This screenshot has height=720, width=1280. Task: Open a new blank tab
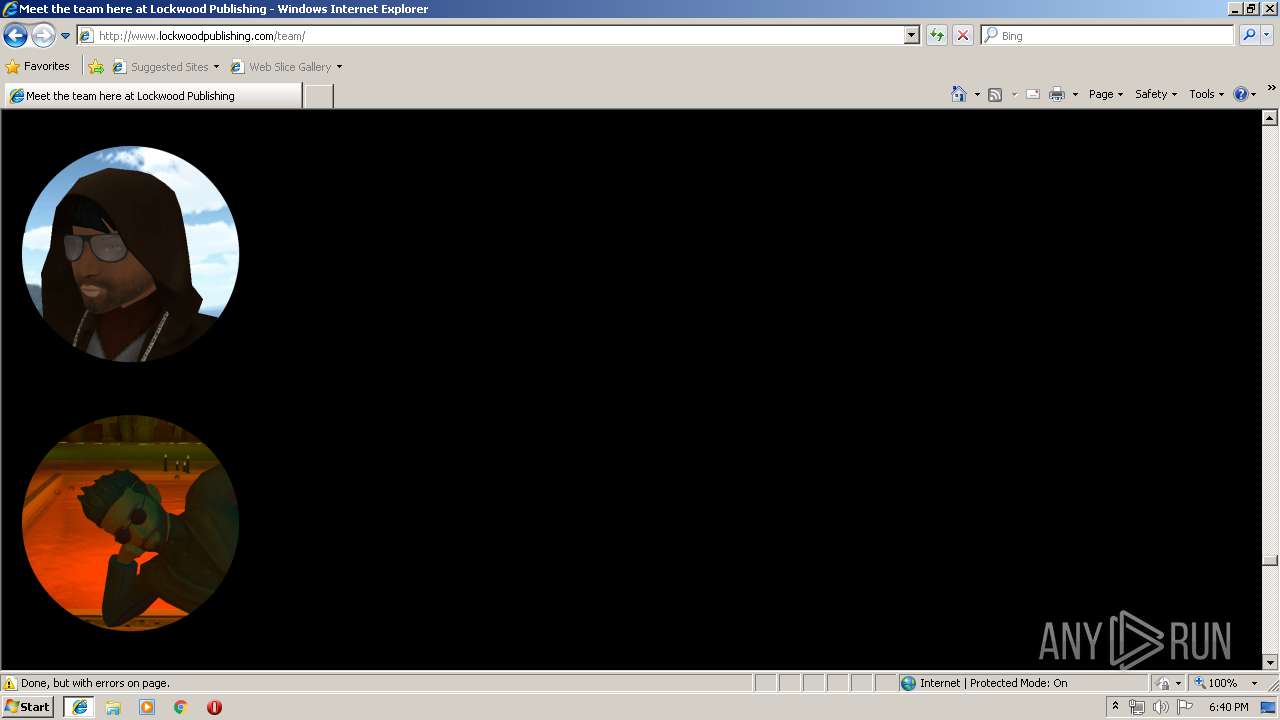click(318, 96)
